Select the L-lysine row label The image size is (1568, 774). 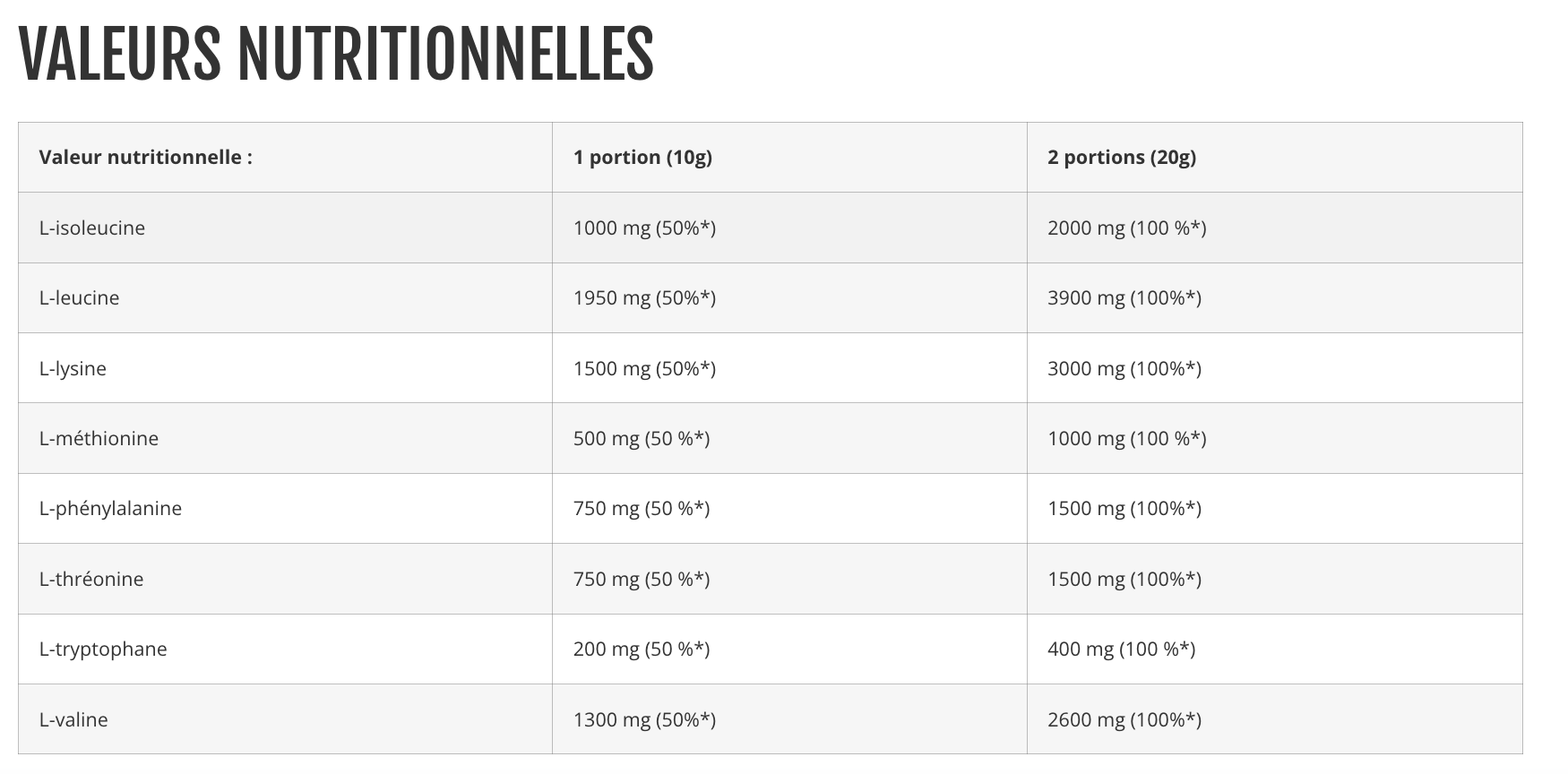(x=73, y=368)
